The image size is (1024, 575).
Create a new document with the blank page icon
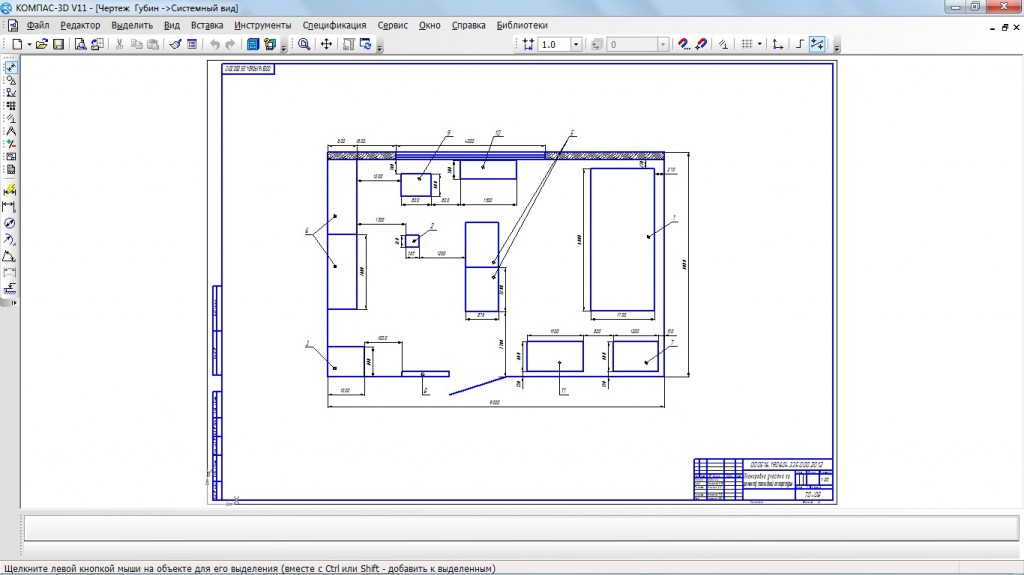(18, 44)
